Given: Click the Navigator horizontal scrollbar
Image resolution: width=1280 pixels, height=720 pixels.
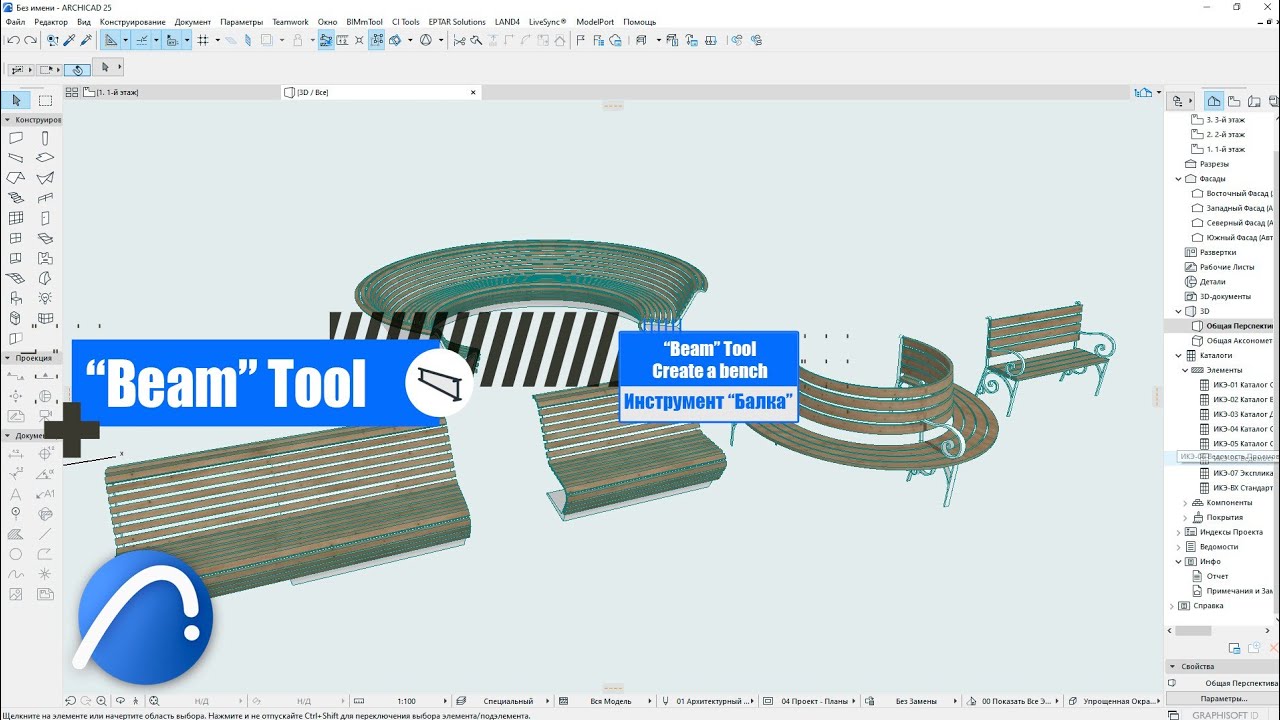Looking at the screenshot, I should pyautogui.click(x=1193, y=631).
